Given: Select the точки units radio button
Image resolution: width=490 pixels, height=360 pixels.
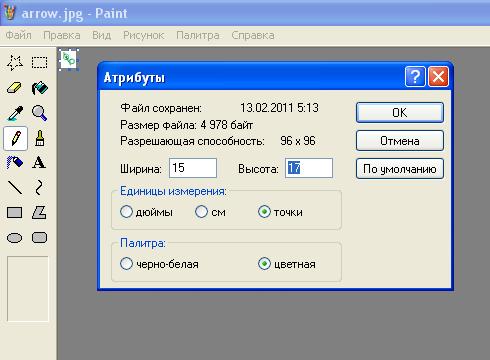Looking at the screenshot, I should click(x=264, y=212).
